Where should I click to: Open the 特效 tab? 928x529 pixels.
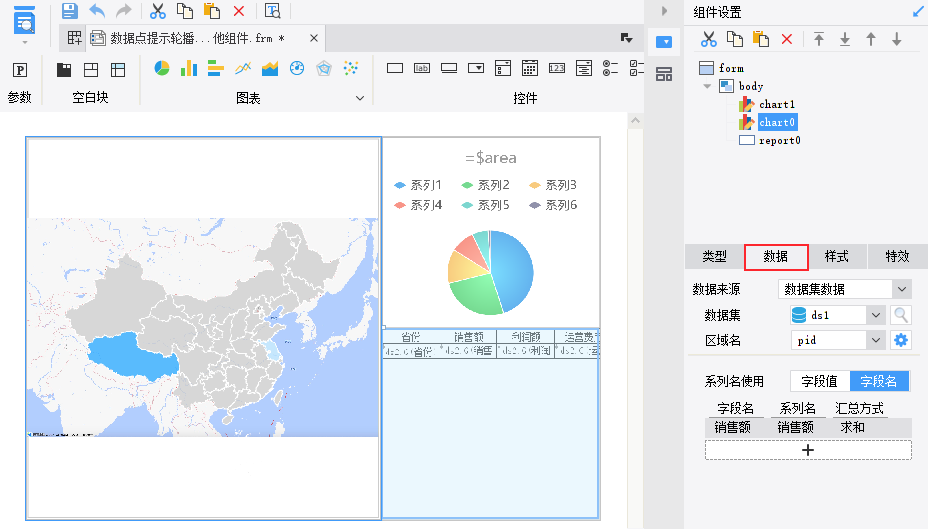pyautogui.click(x=897, y=257)
